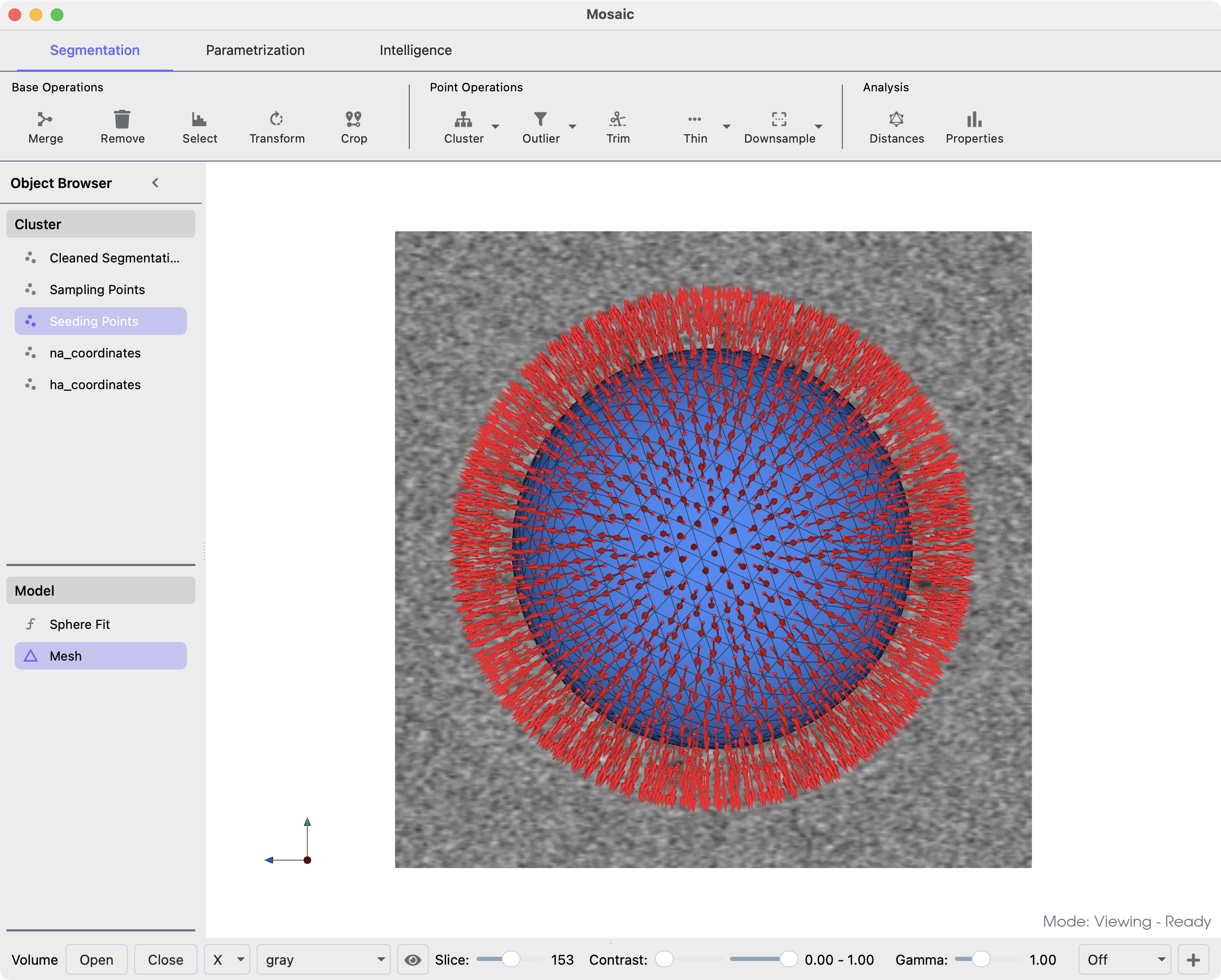Select Cleaned Segmentation in cluster list
The image size is (1221, 980).
click(101, 258)
